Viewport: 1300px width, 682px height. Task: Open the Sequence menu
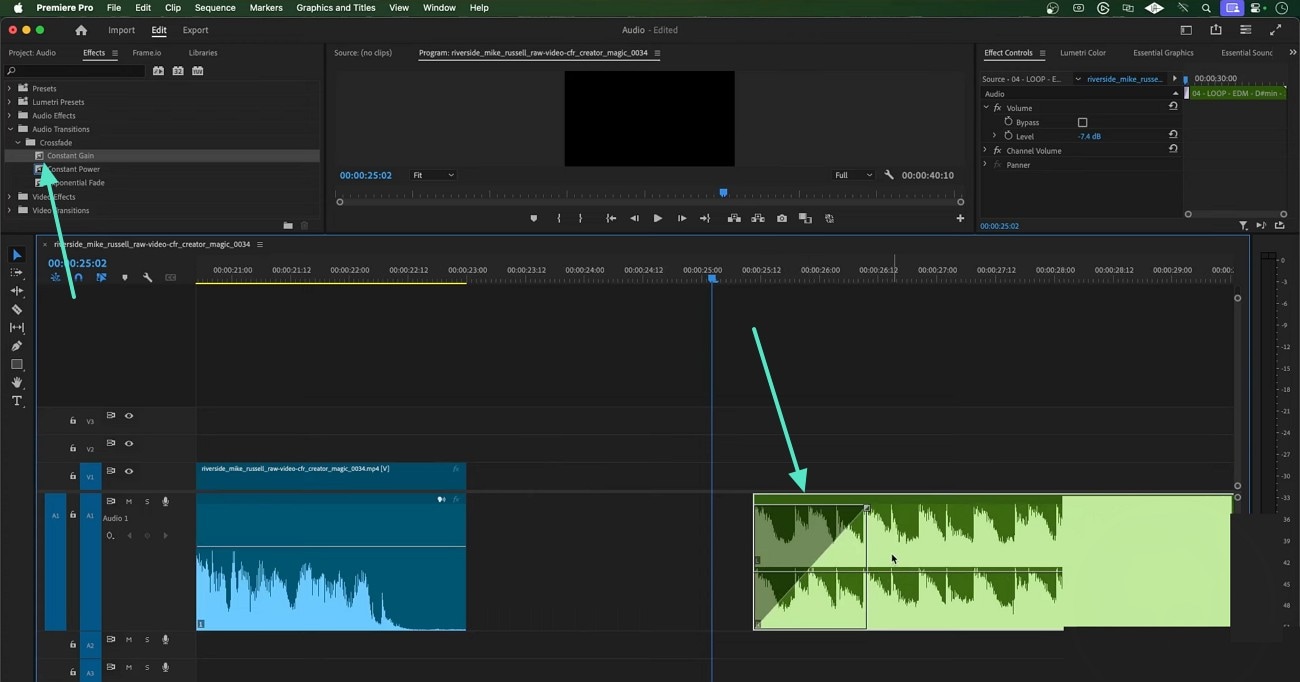215,8
